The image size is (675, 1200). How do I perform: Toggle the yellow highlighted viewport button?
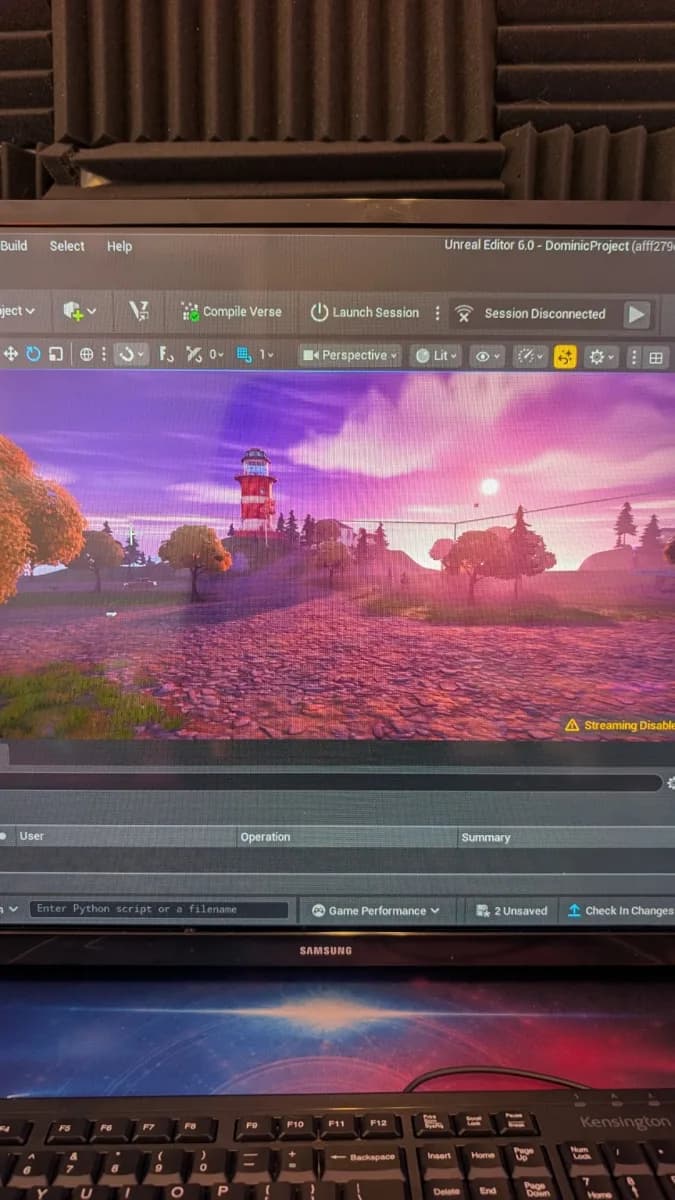[x=565, y=356]
